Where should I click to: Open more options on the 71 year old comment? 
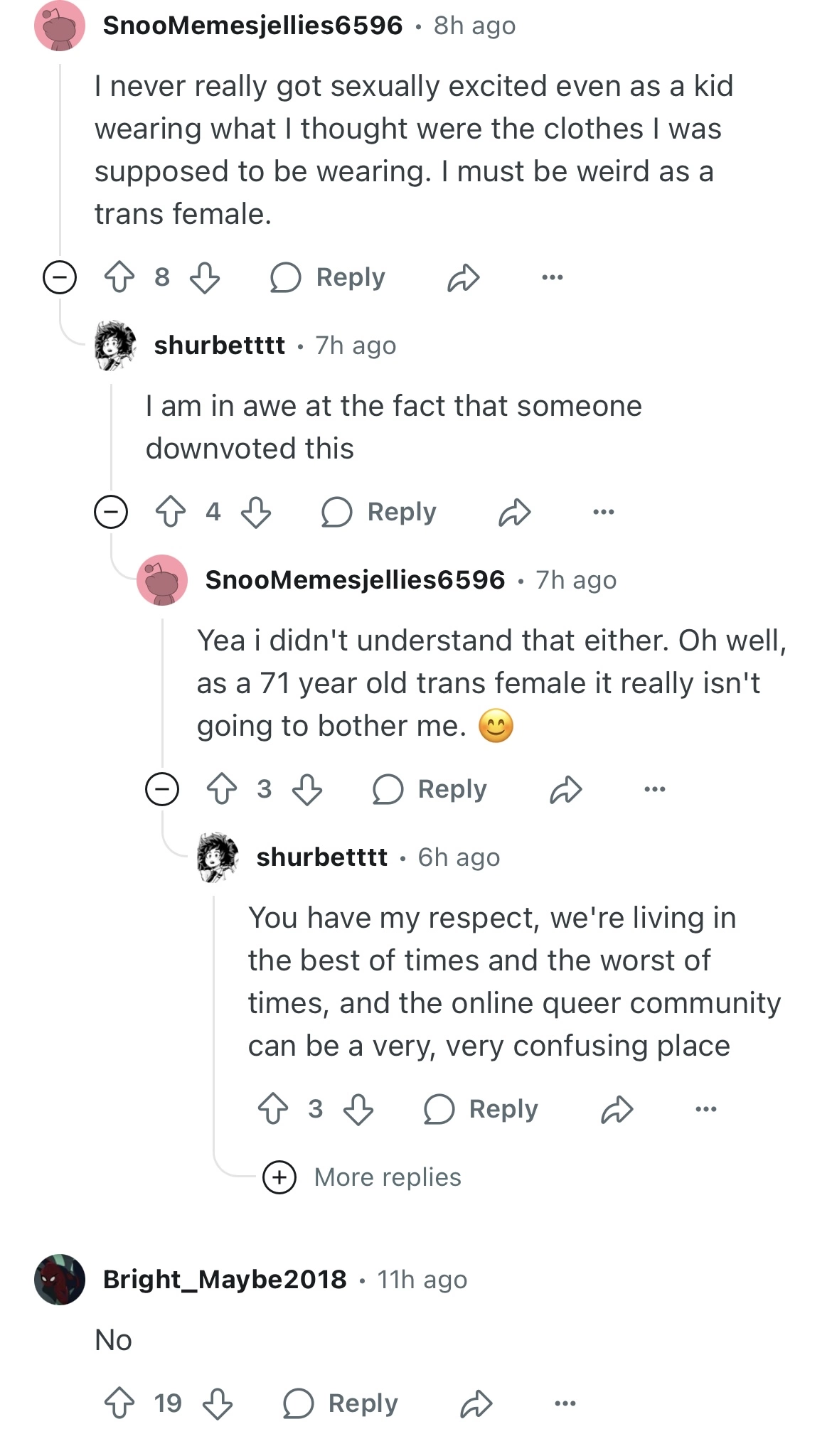click(x=654, y=789)
